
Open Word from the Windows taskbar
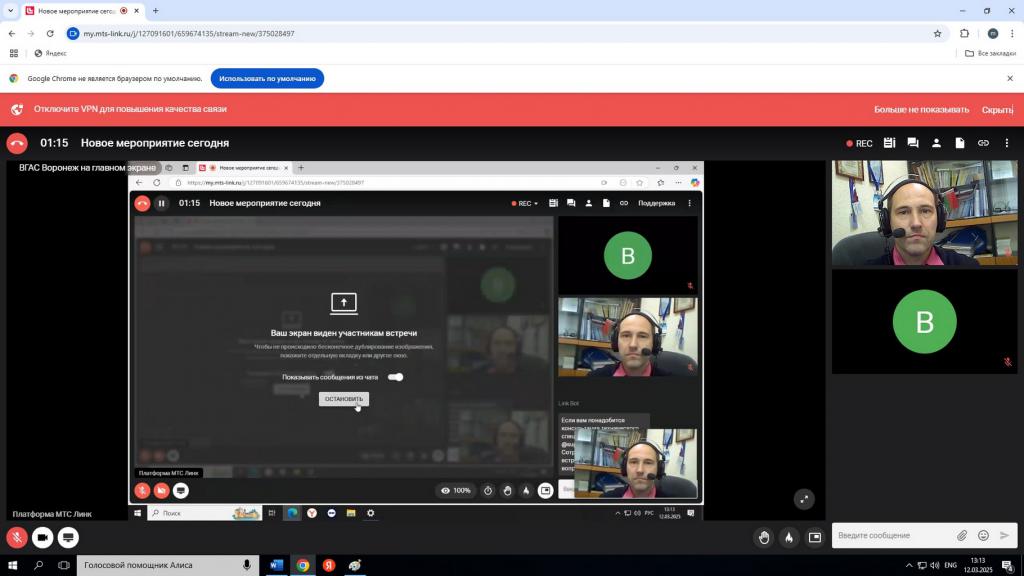click(x=277, y=565)
